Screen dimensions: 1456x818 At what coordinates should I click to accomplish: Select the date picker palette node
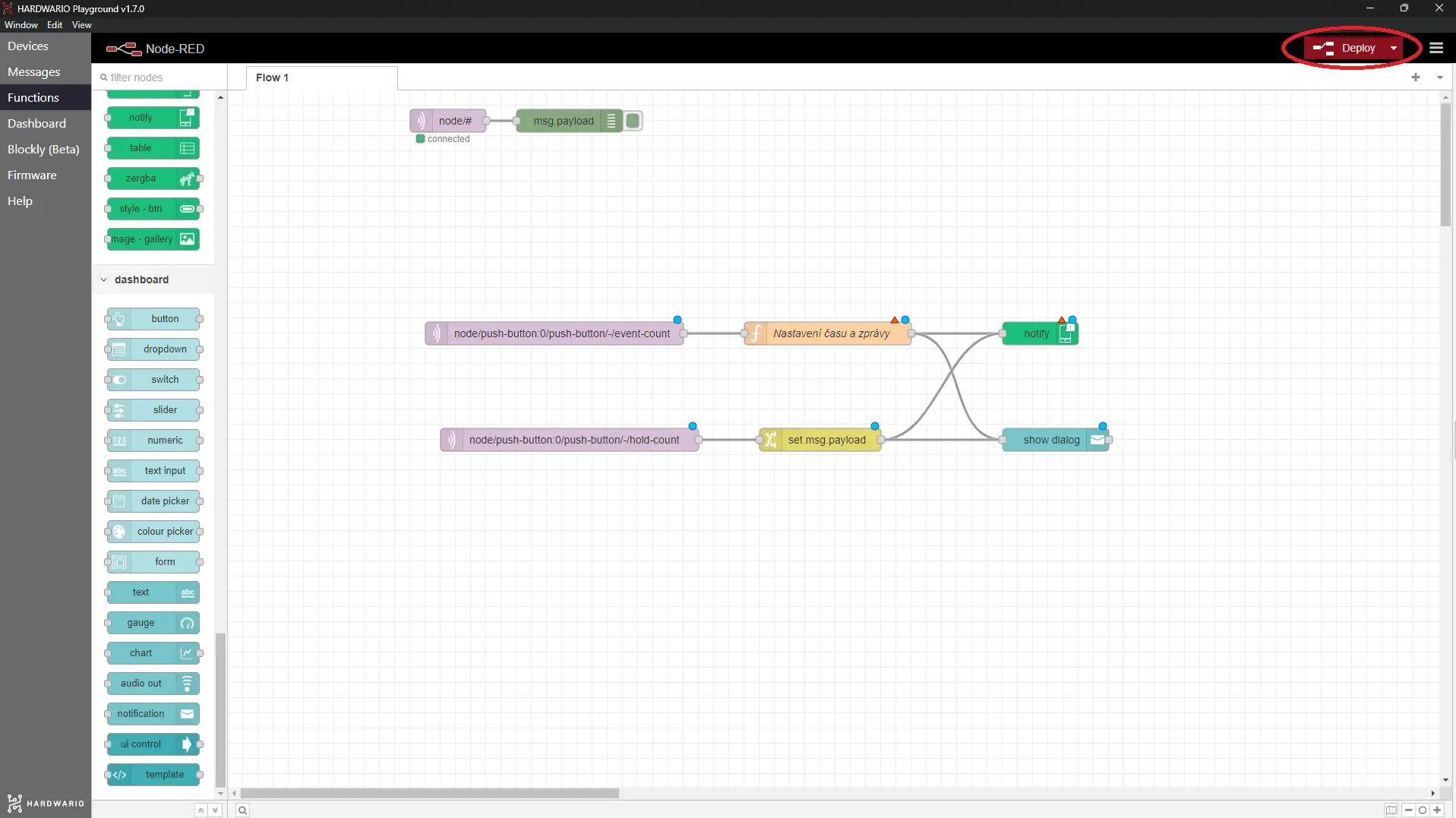[x=153, y=501]
